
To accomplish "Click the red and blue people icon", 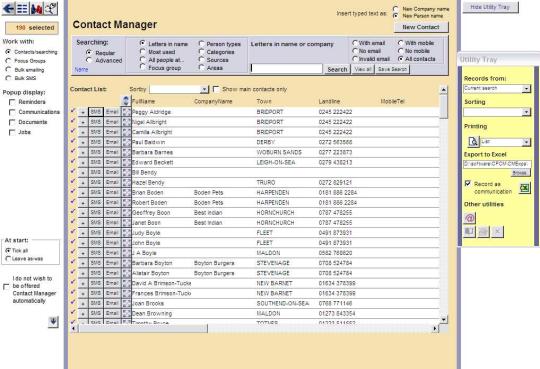I will point(37,9).
